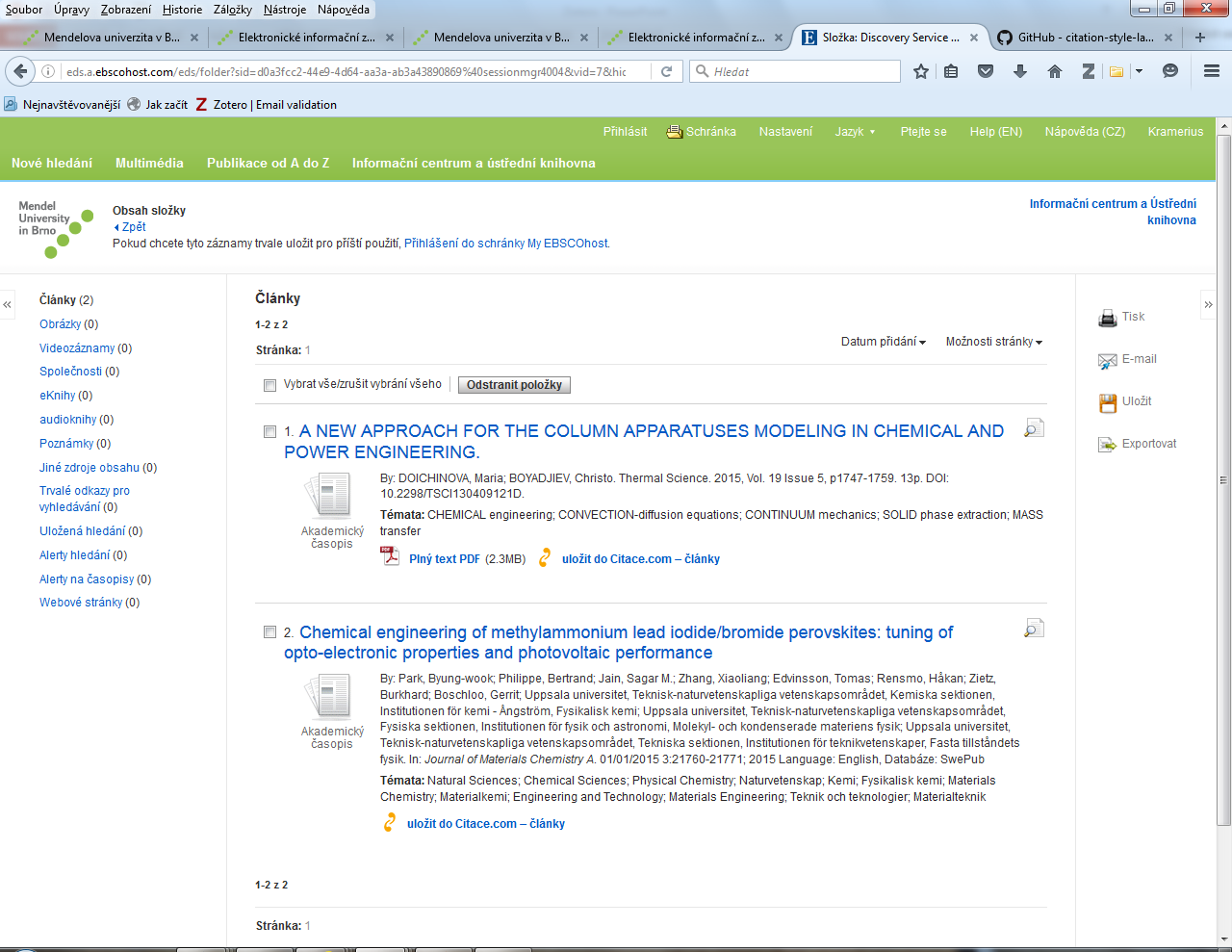1232x952 pixels.
Task: Open Publikace od A do Z
Action: click(268, 164)
